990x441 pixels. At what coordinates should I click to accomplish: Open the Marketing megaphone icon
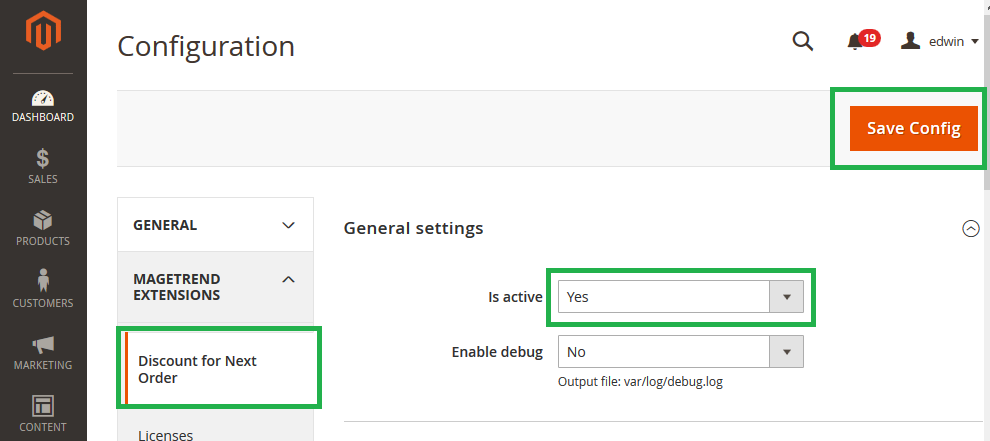(x=43, y=344)
